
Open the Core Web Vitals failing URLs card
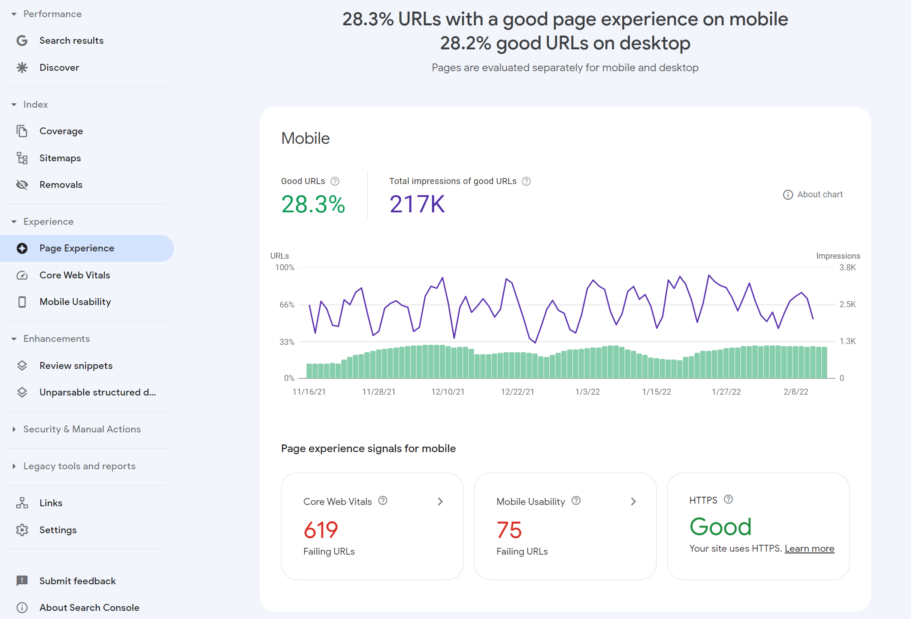pos(372,526)
